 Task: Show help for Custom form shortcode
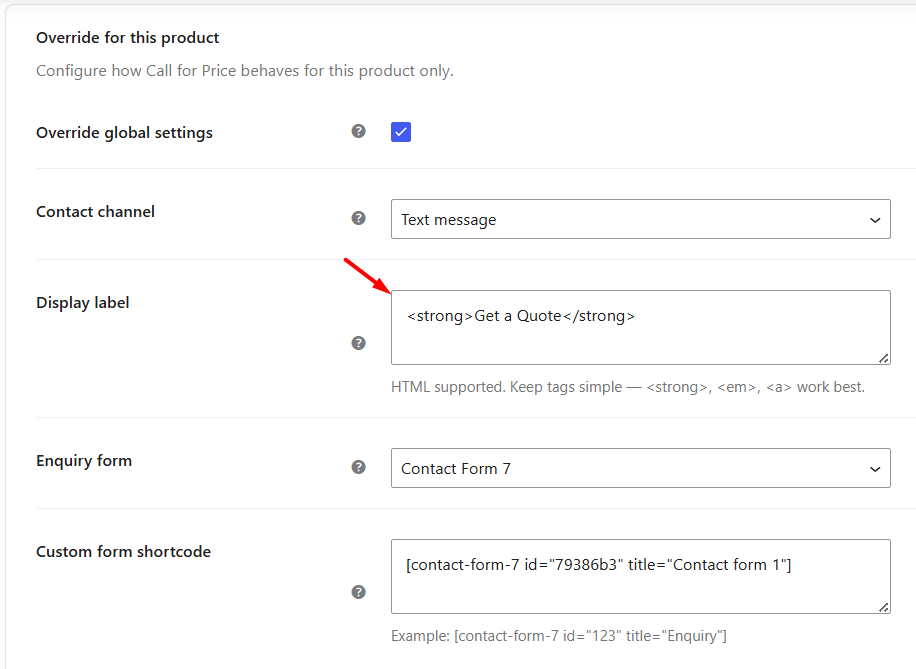[358, 592]
